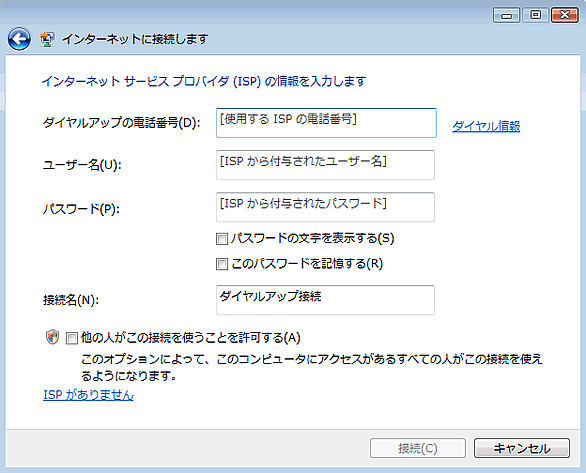Enable パスワードの文字を表示する checkbox

[222, 239]
